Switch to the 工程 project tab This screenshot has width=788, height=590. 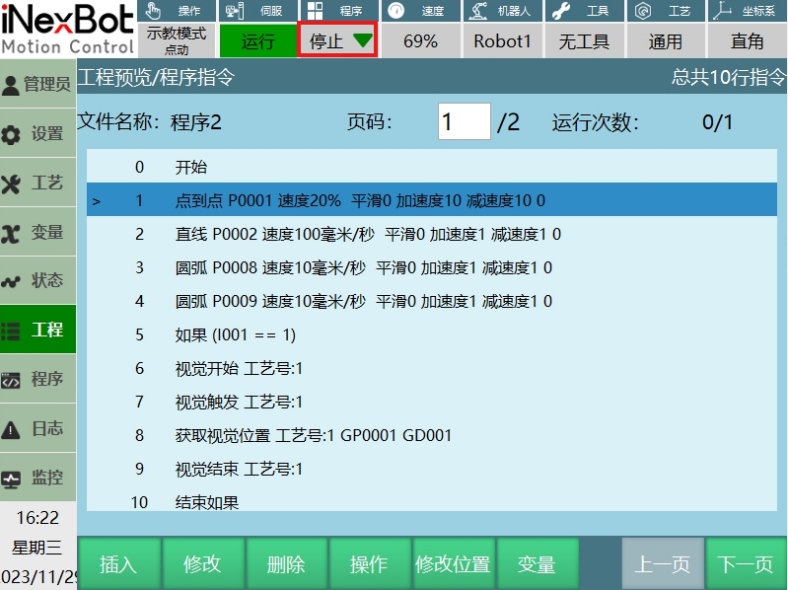(x=37, y=330)
